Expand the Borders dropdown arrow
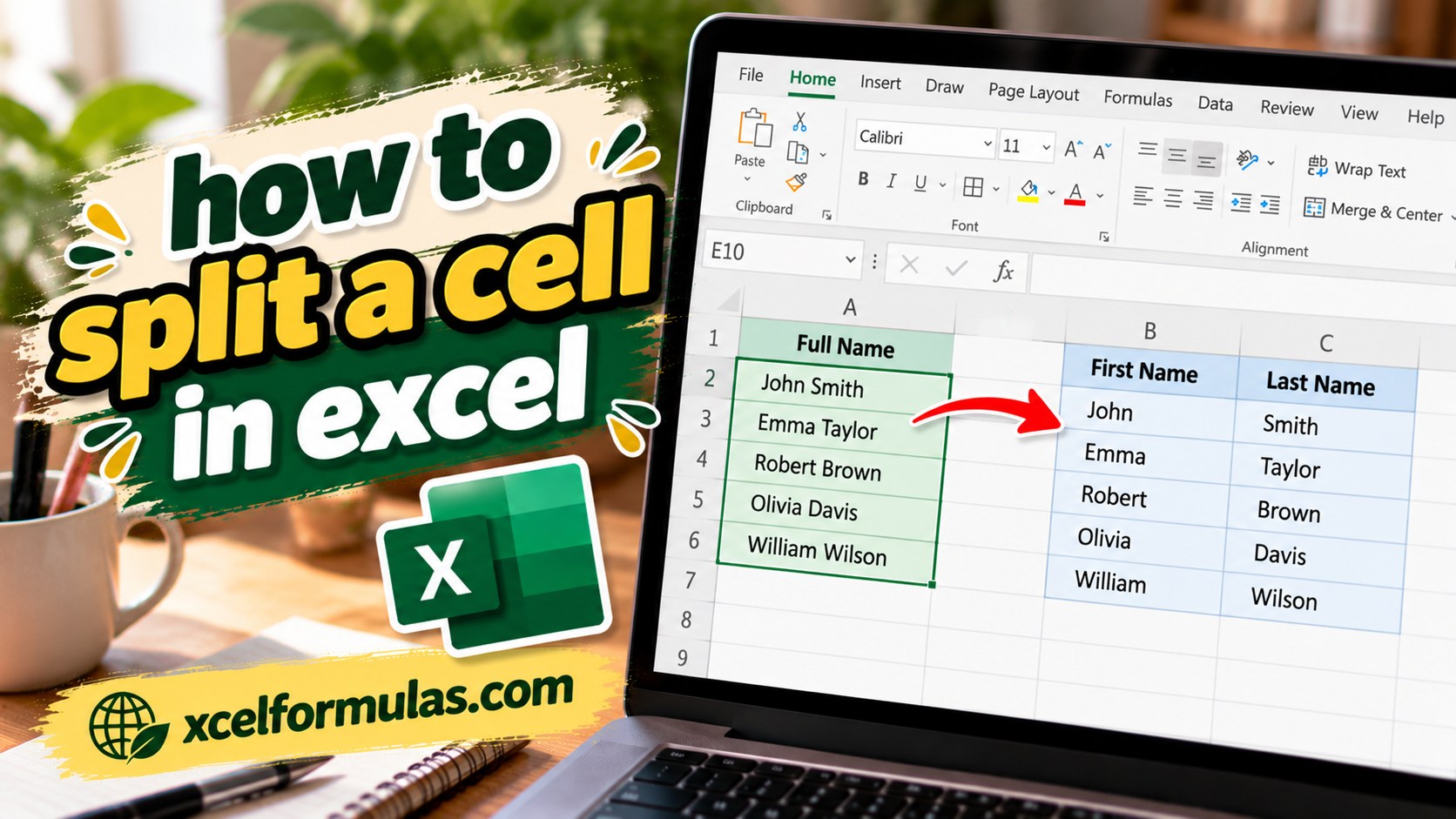This screenshot has height=819, width=1456. [x=995, y=189]
